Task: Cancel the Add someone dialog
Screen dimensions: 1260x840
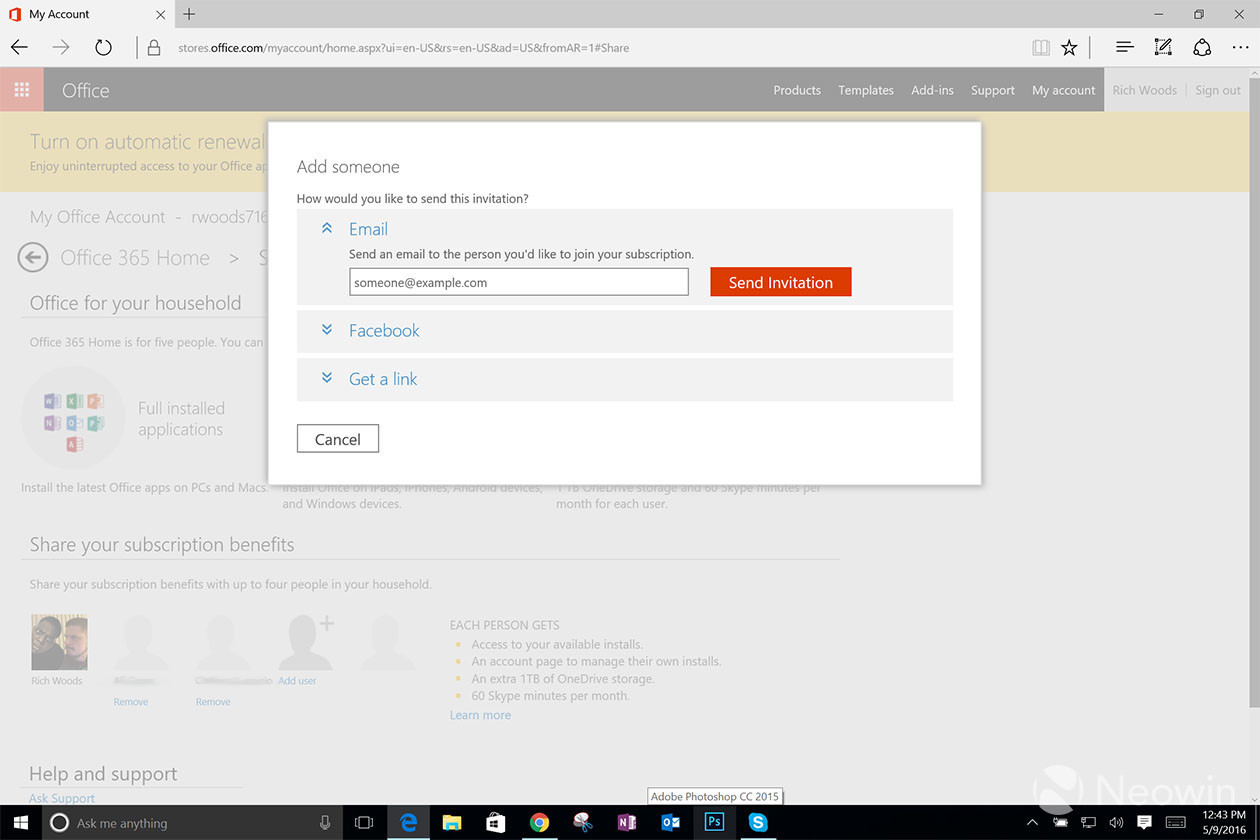Action: pyautogui.click(x=338, y=439)
